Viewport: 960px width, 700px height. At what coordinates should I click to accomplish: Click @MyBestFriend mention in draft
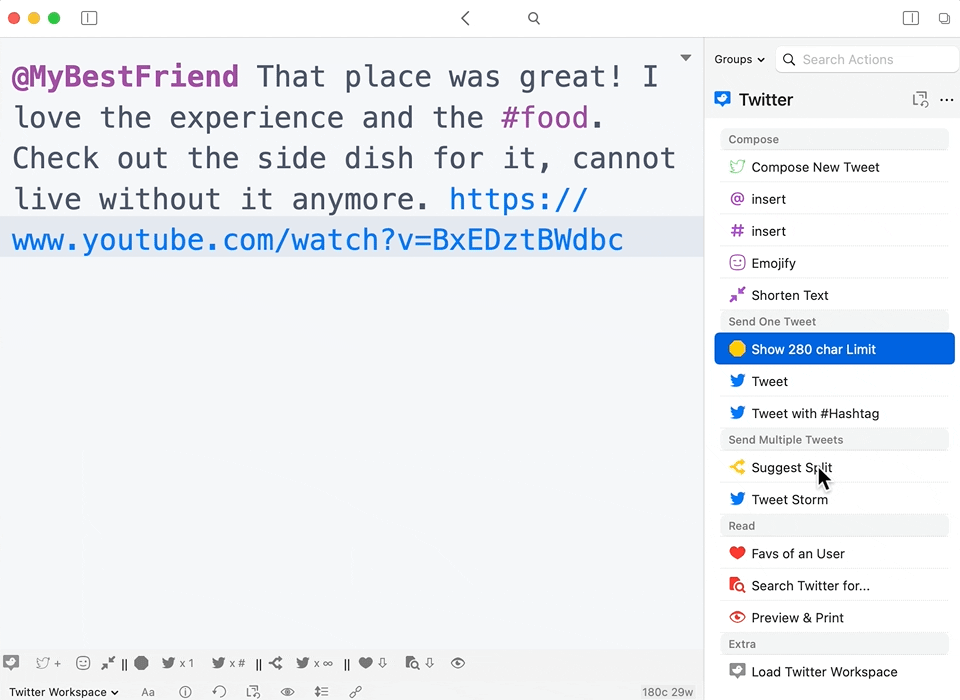click(125, 77)
